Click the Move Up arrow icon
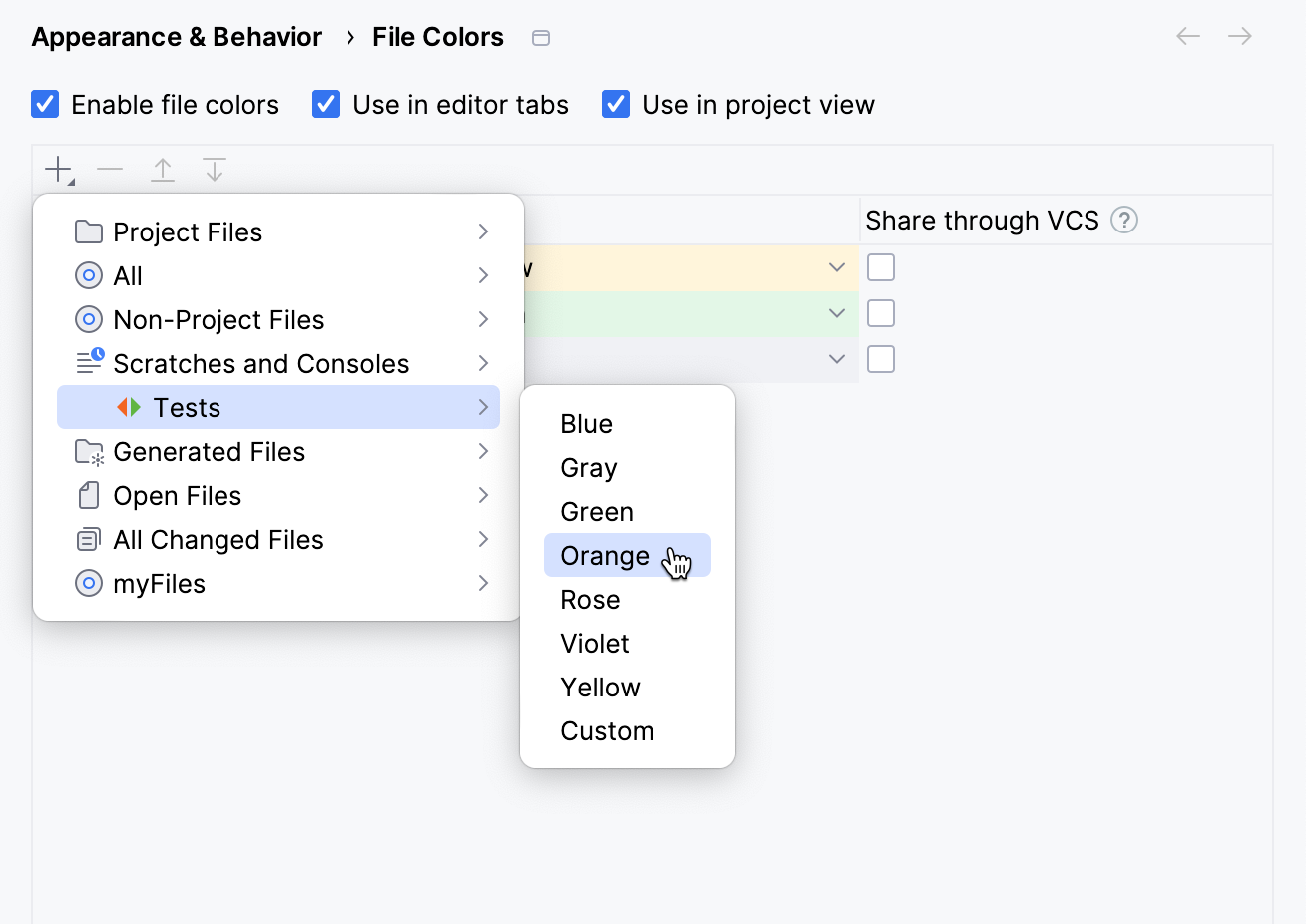The height and width of the screenshot is (924, 1306). tap(163, 170)
